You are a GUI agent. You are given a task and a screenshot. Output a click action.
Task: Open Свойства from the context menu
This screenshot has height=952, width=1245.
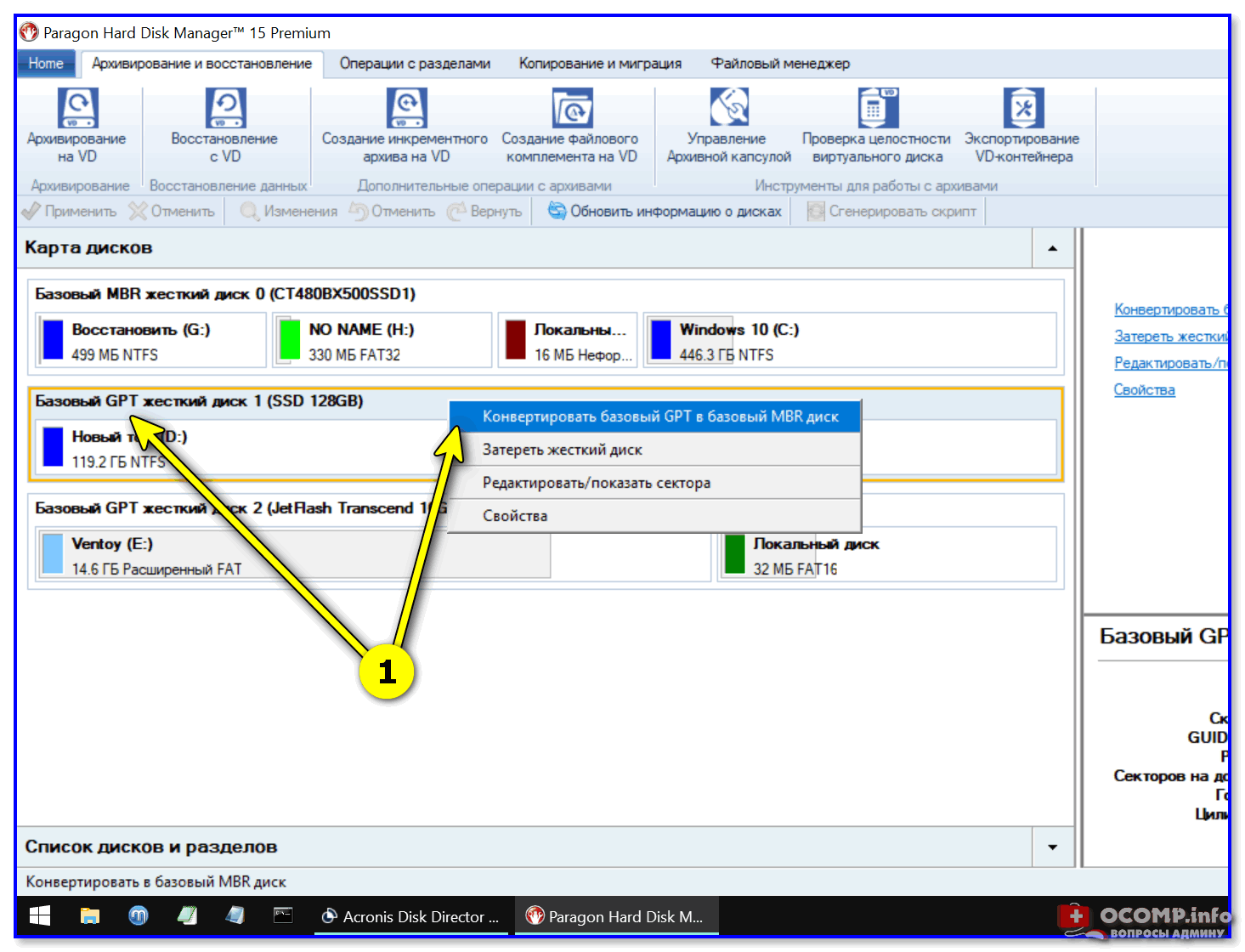[655, 516]
